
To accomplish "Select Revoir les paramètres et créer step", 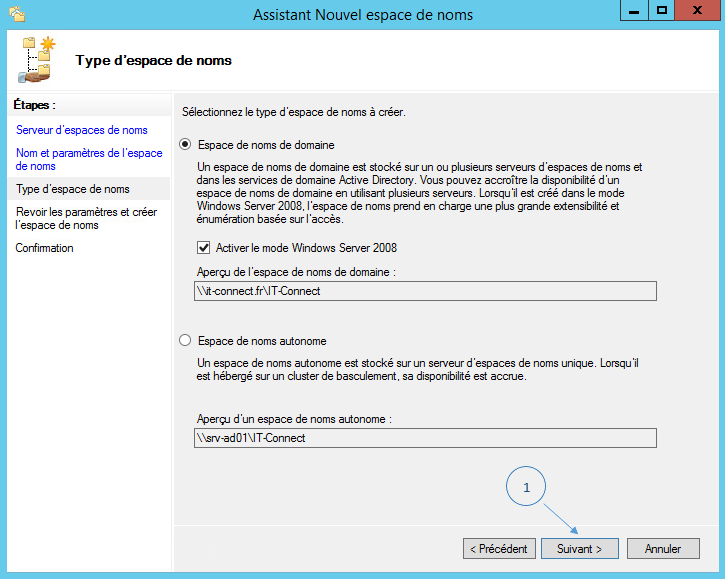I will click(86, 218).
